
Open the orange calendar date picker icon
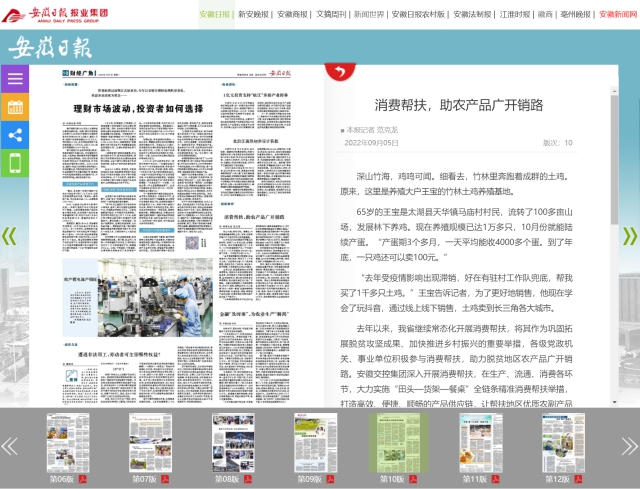pos(15,107)
